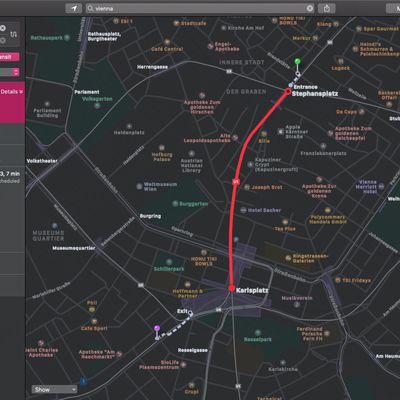The image size is (400, 400).
Task: Select the Tea Flow icon
Action: (x=285, y=222)
